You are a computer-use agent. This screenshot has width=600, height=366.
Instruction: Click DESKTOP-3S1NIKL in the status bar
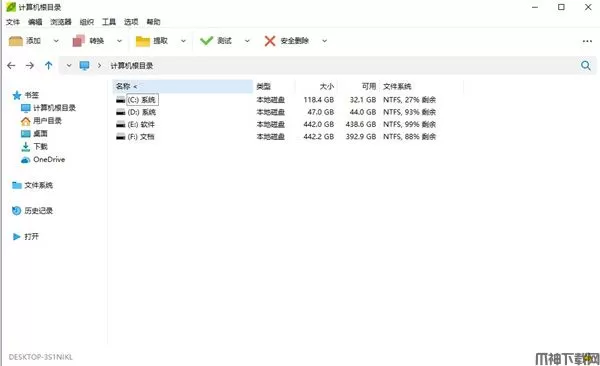(41, 357)
